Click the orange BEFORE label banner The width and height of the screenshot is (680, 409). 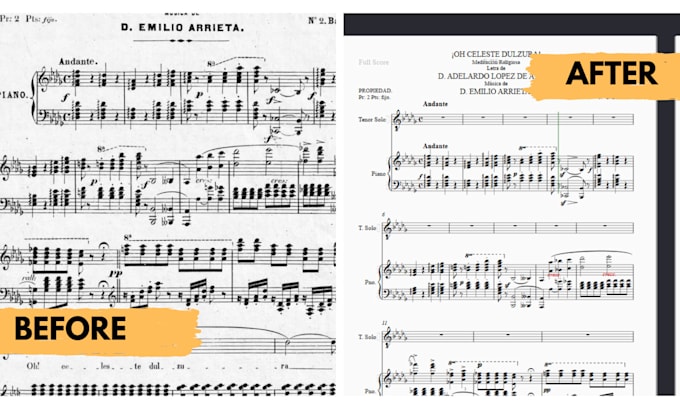(x=100, y=330)
